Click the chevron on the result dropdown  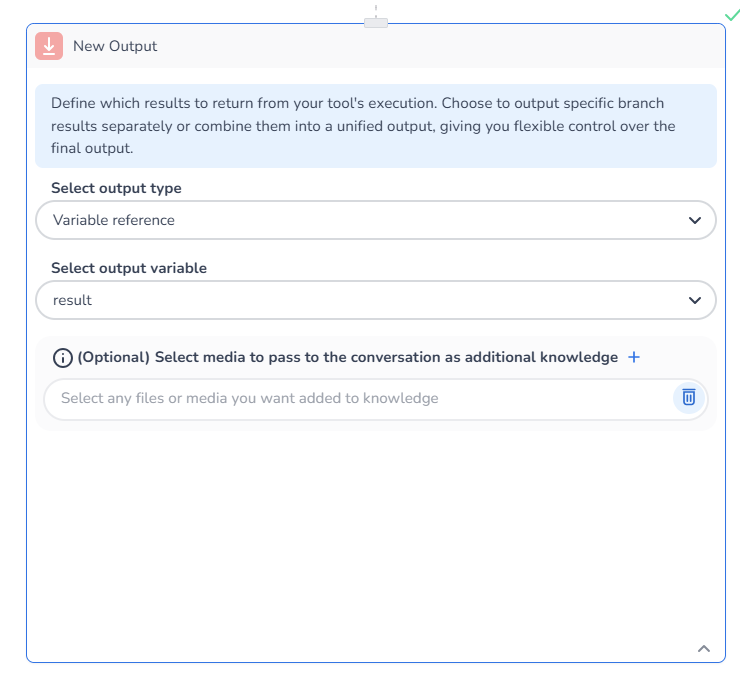695,300
